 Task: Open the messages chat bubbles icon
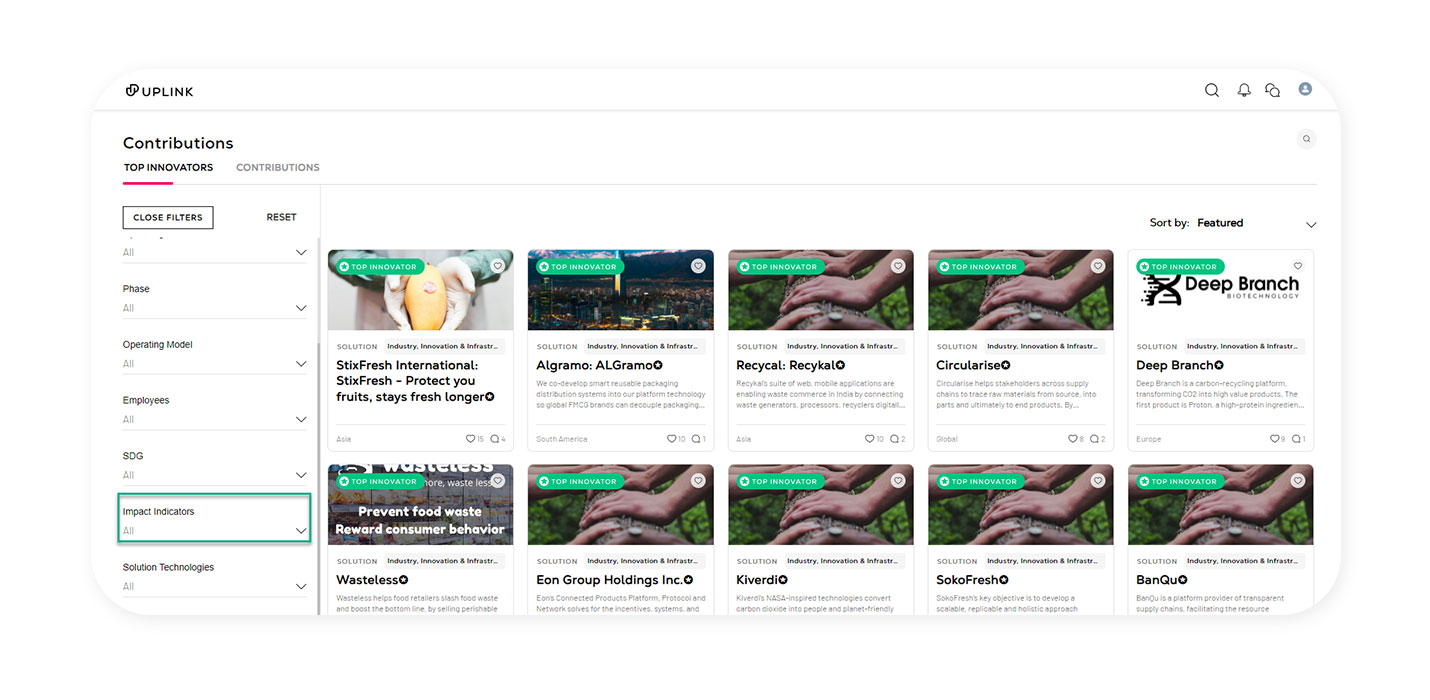click(1272, 90)
